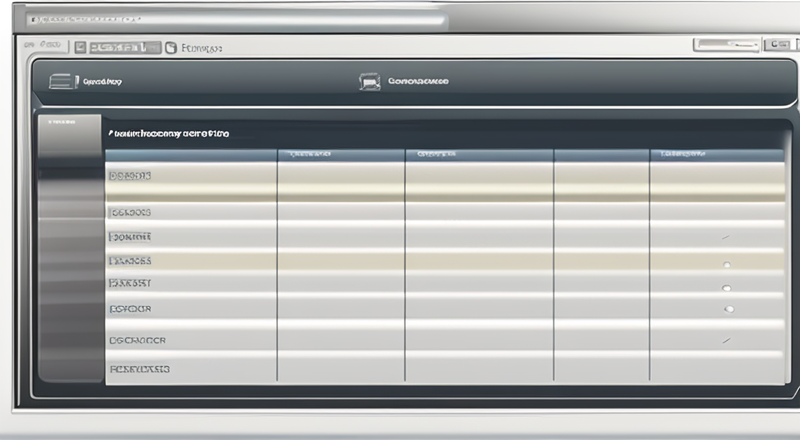Click the check mark in the third table row
Viewport: 800px width, 440px height.
point(726,237)
